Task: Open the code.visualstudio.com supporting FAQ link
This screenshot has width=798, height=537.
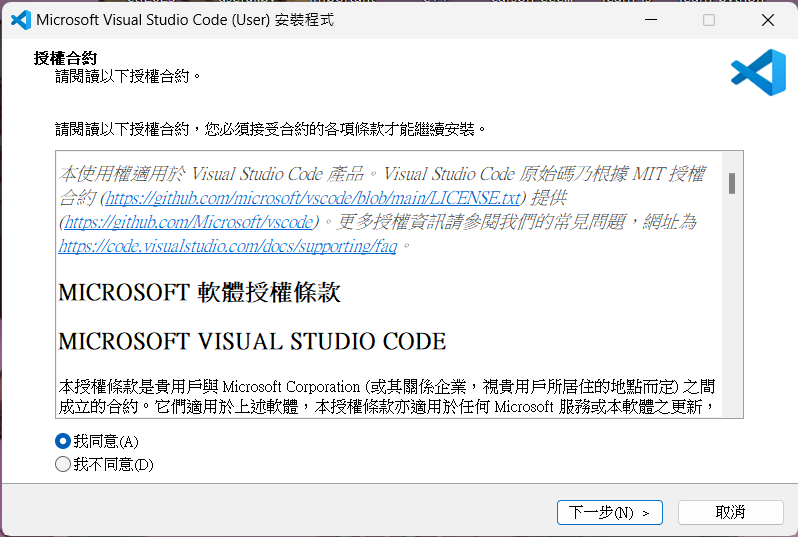Action: (227, 246)
